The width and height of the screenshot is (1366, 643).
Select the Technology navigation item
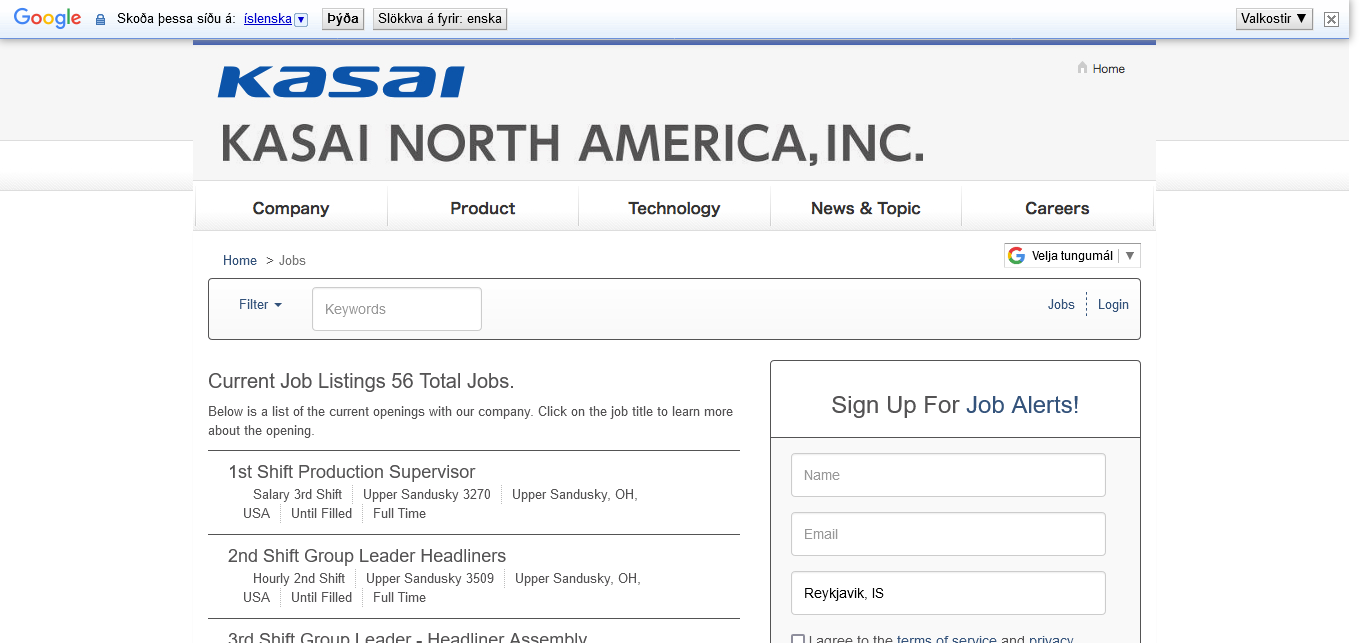[x=674, y=208]
